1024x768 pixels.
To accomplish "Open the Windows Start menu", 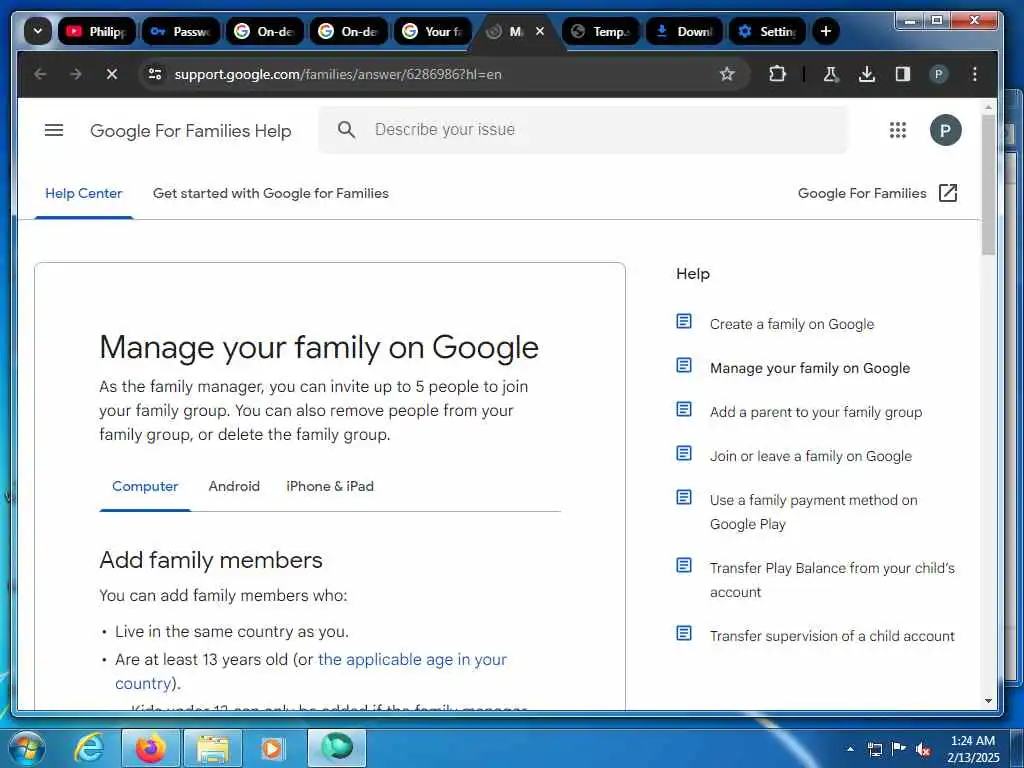I will (27, 748).
